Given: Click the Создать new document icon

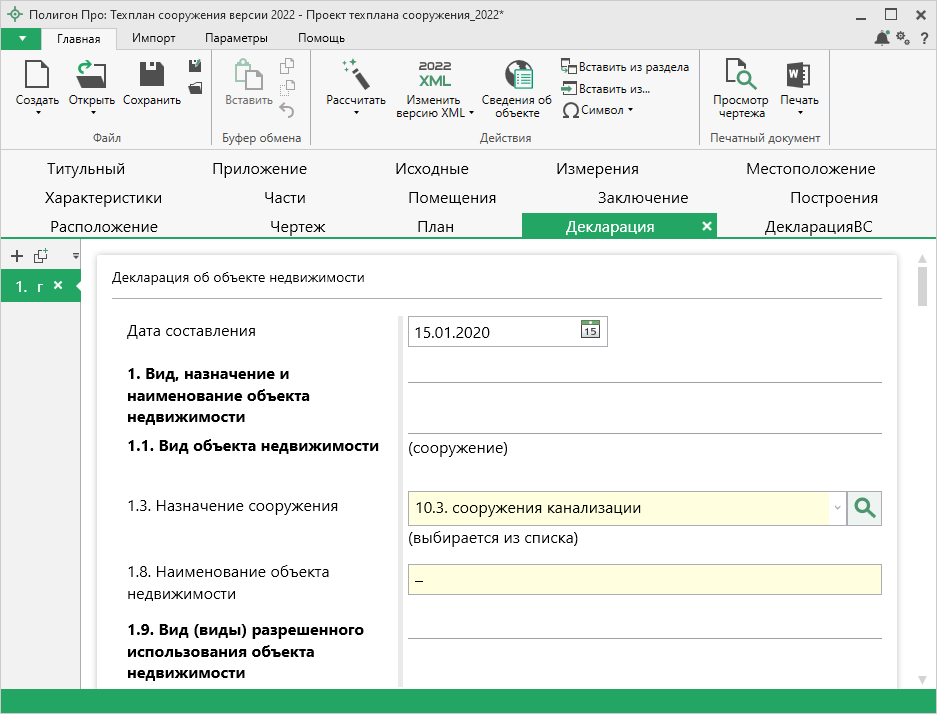Looking at the screenshot, I should click(37, 76).
